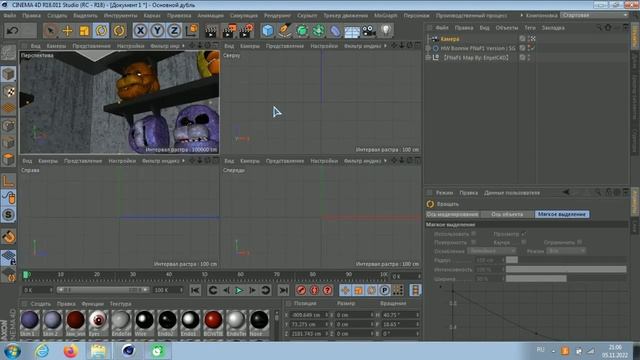The height and width of the screenshot is (360, 640).
Task: Activate the Scale tool
Action: (84, 31)
